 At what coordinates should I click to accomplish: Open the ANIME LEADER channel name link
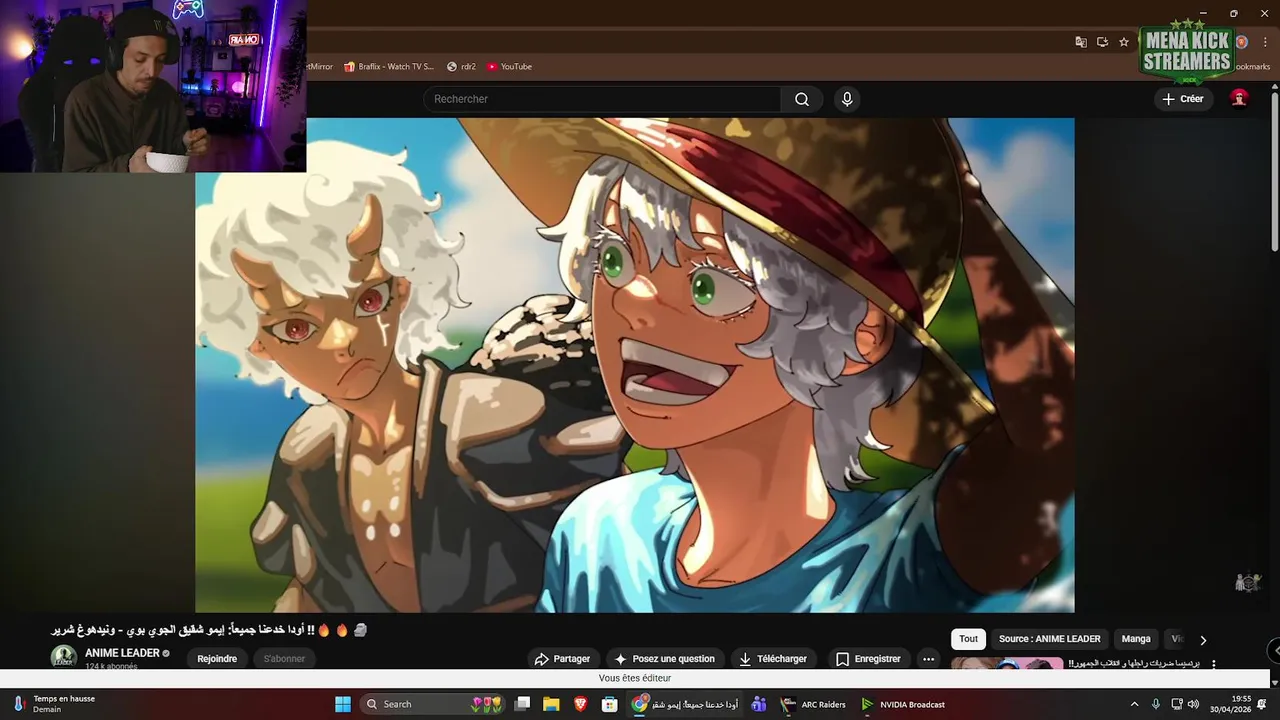click(122, 653)
